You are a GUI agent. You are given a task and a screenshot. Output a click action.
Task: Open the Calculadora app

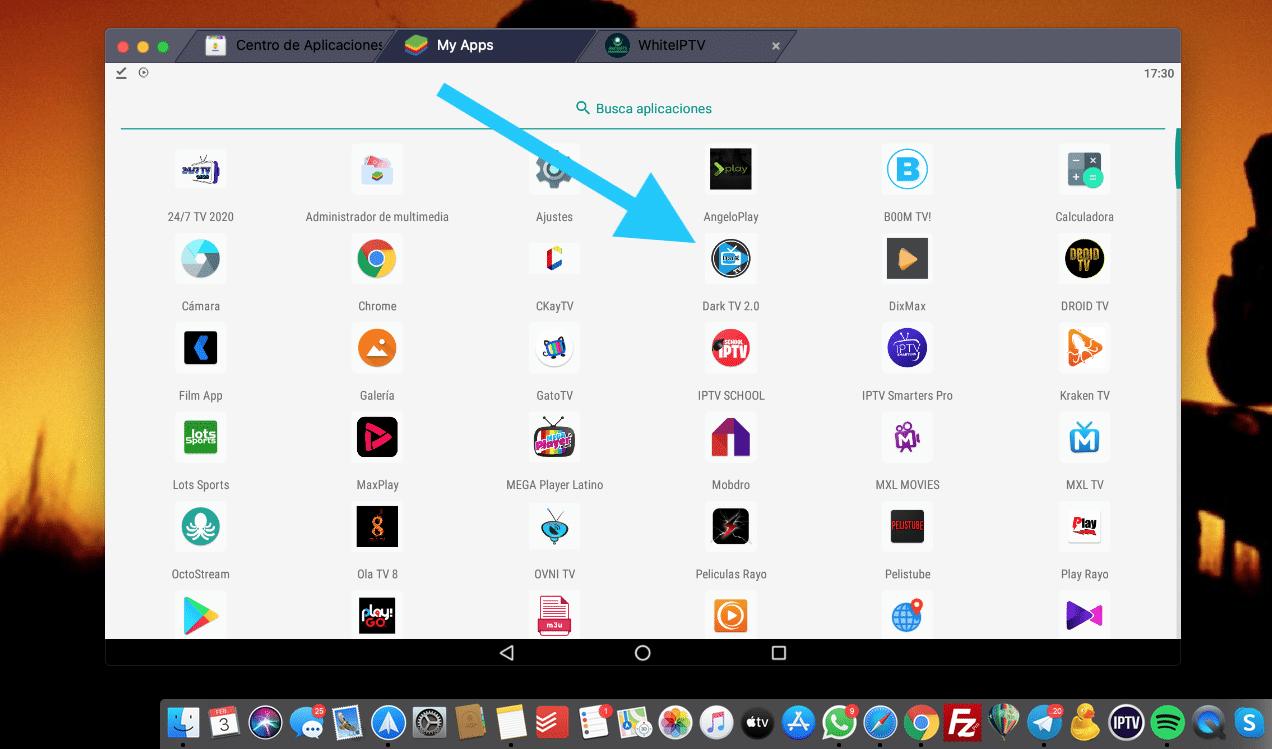tap(1084, 170)
